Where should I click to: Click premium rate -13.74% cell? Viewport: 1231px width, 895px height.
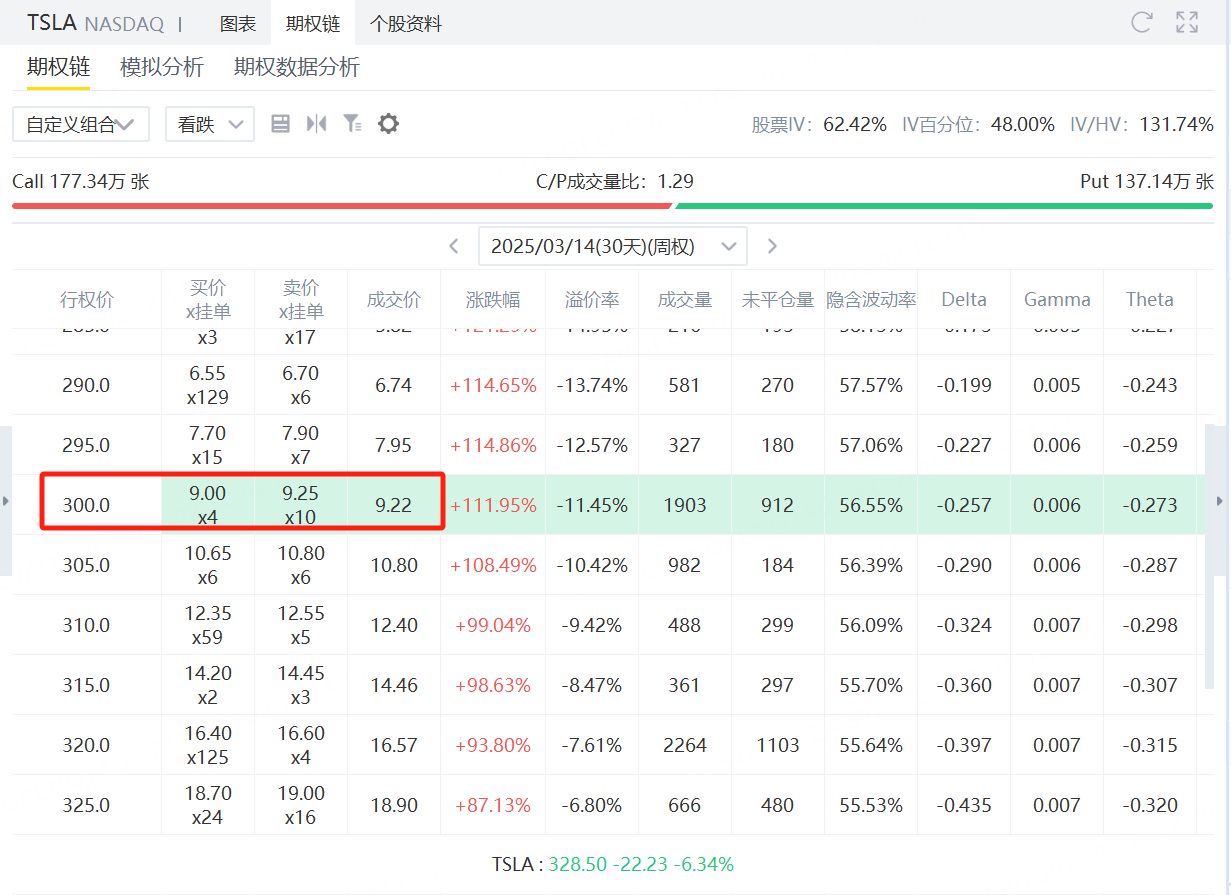click(592, 385)
